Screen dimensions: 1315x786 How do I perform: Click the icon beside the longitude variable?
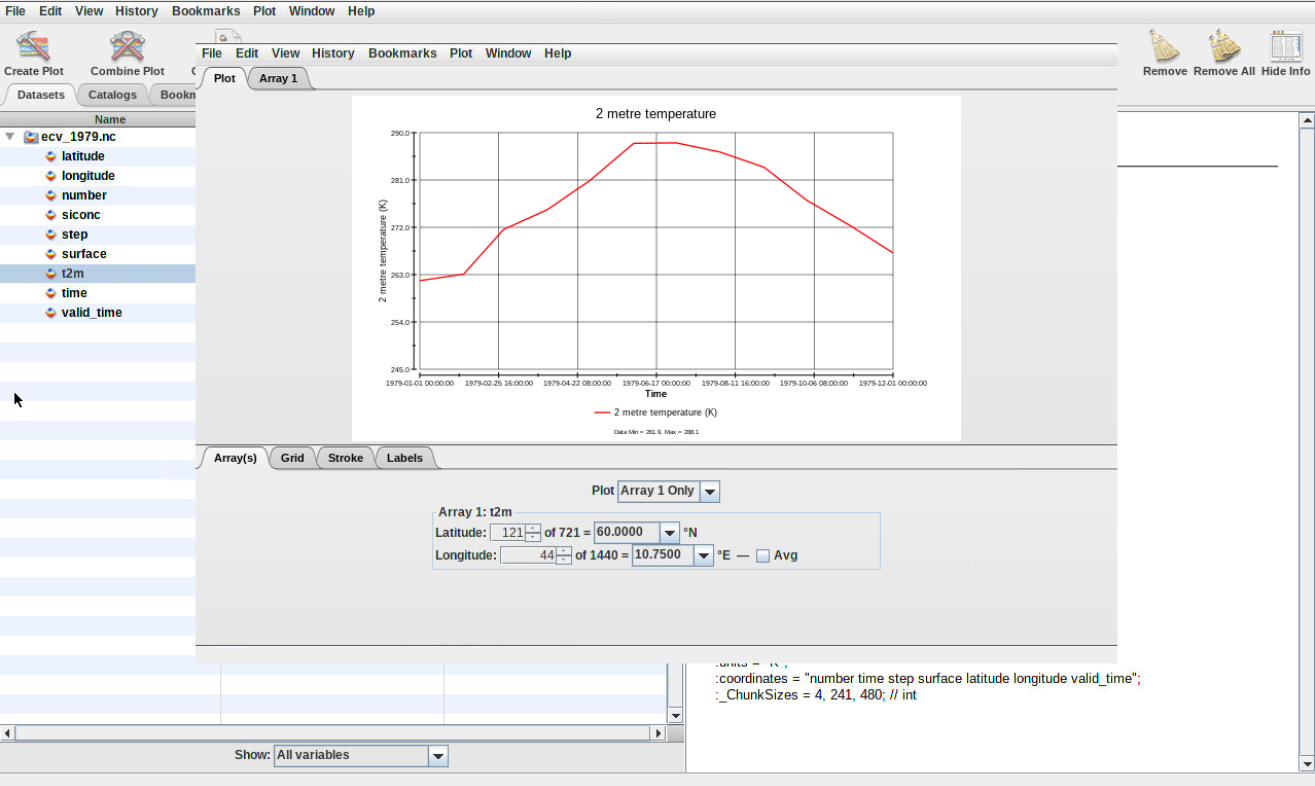coord(51,176)
